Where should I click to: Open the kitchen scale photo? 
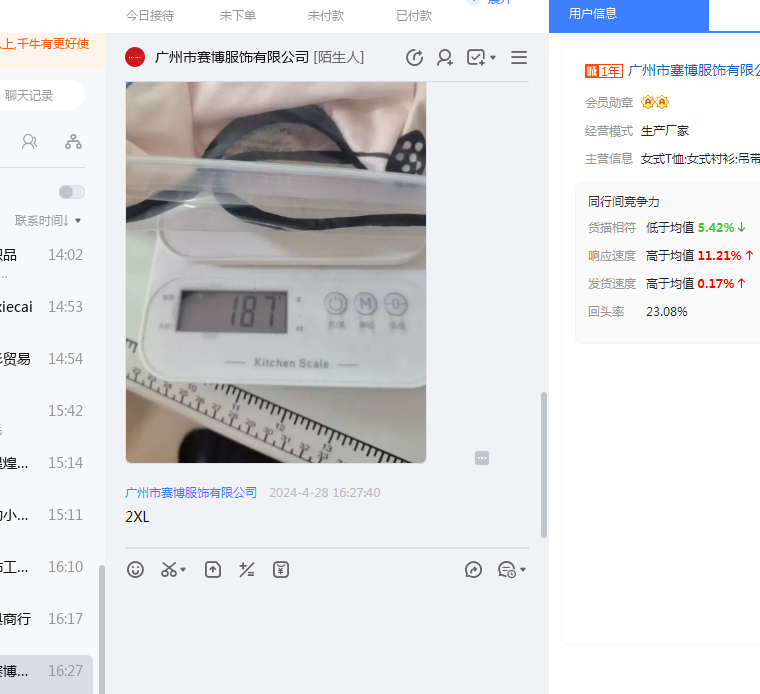point(276,272)
